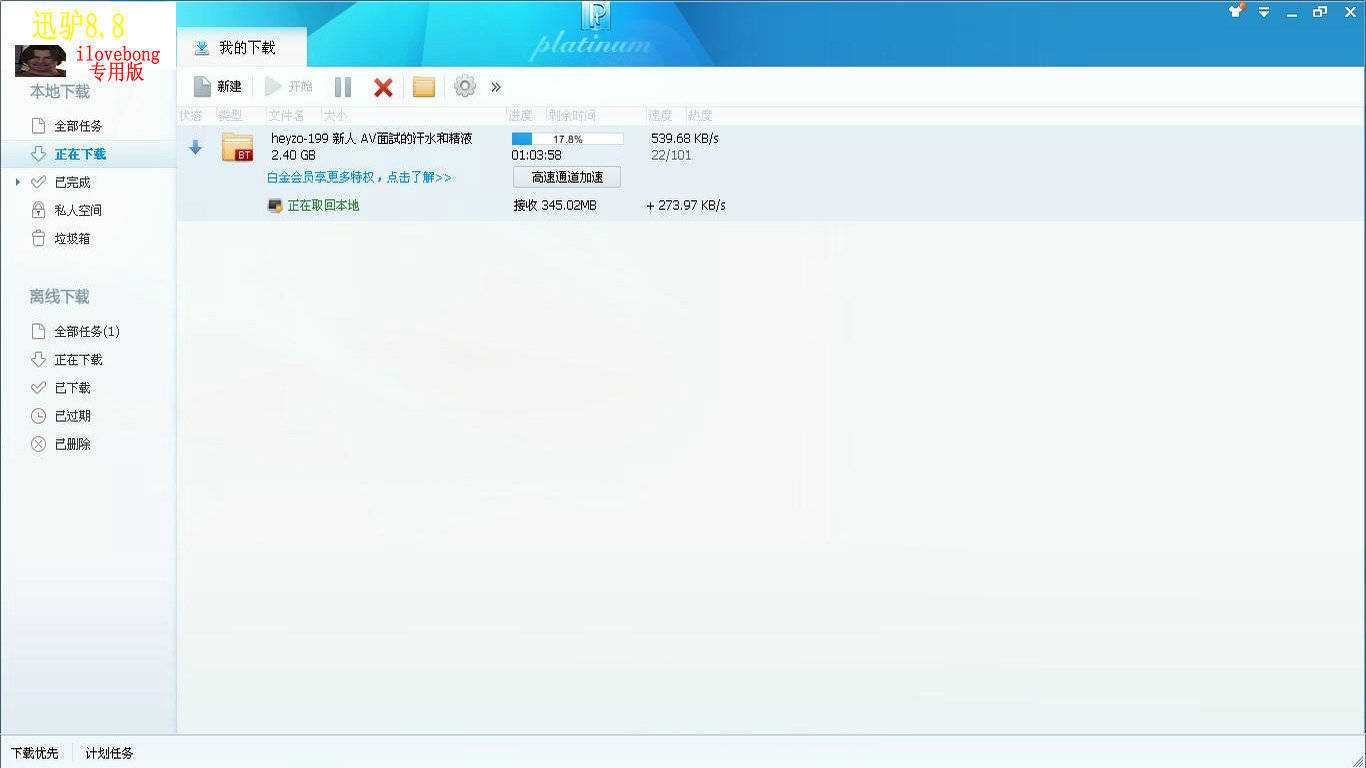Viewport: 1366px width, 768px height.
Task: Click the lock icon beside 私人空间
Action: [x=39, y=210]
